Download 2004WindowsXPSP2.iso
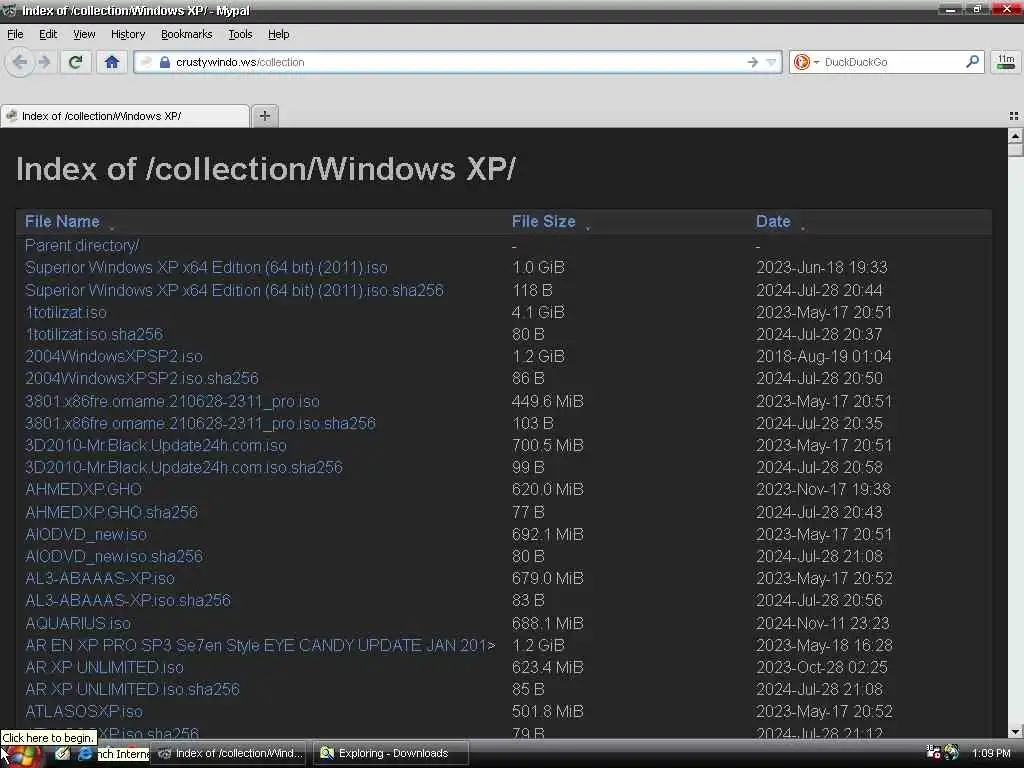Image resolution: width=1024 pixels, height=768 pixels. point(114,357)
